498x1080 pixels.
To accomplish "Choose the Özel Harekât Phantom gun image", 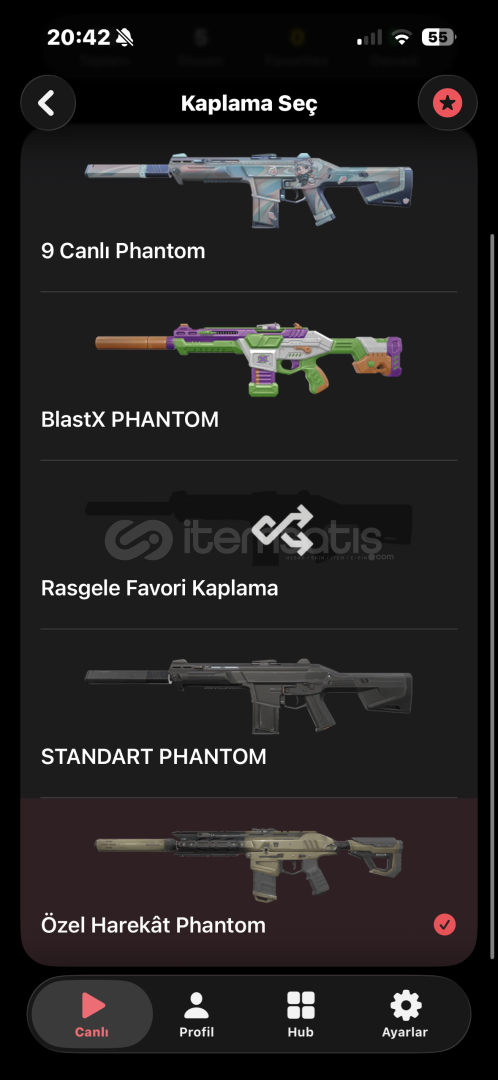I will coord(249,864).
